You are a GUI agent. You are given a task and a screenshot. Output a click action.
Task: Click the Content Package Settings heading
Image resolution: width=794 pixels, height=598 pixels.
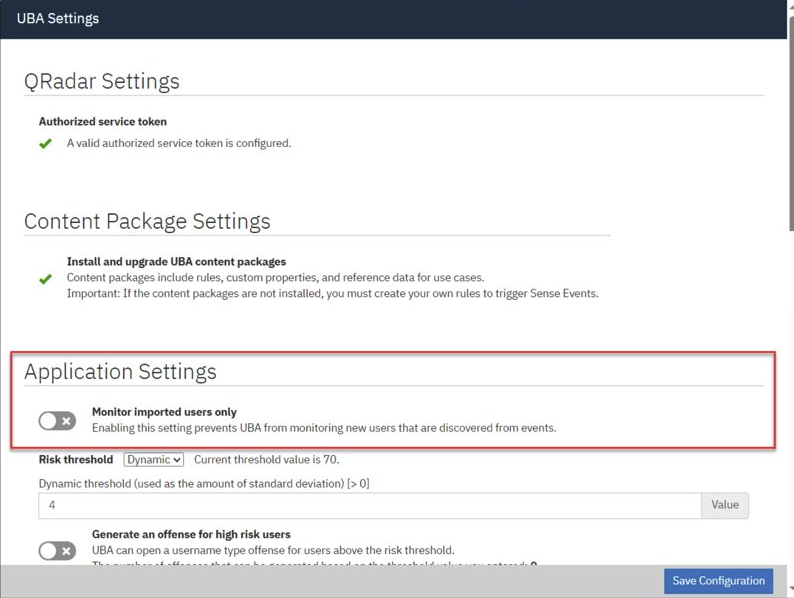(147, 221)
